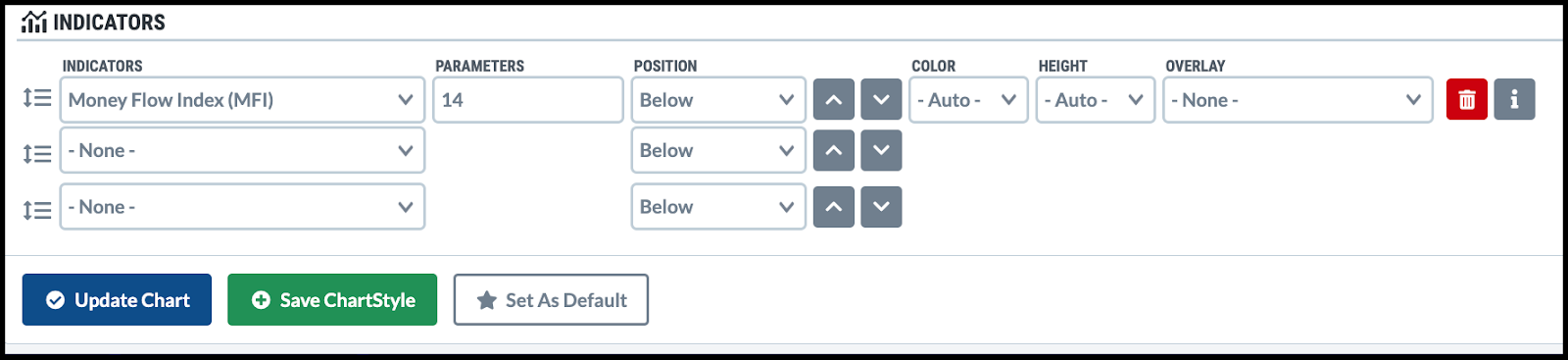Delete the Money Flow Index indicator row

pos(1467,99)
